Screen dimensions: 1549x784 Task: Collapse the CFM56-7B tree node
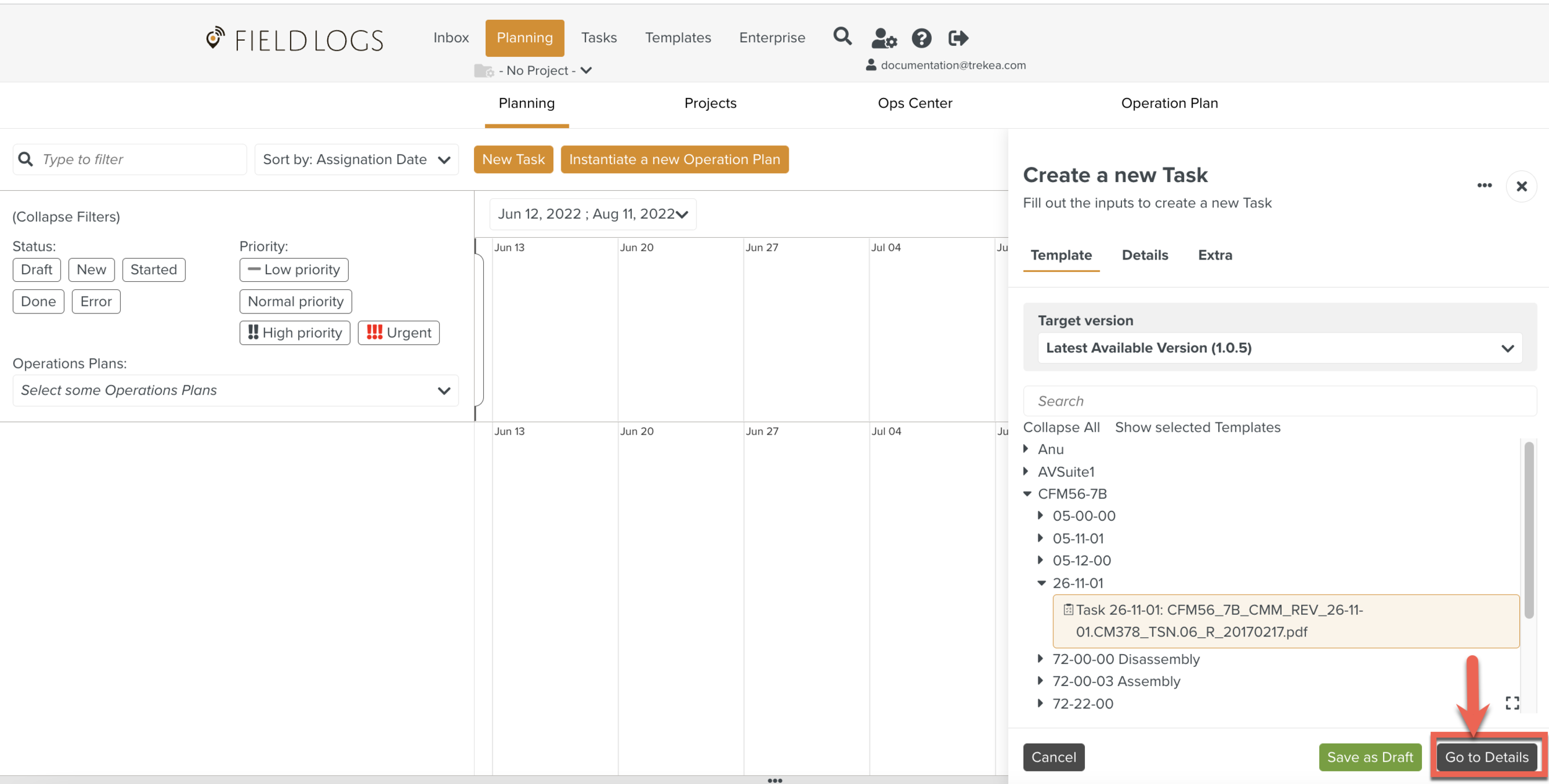[1027, 494]
